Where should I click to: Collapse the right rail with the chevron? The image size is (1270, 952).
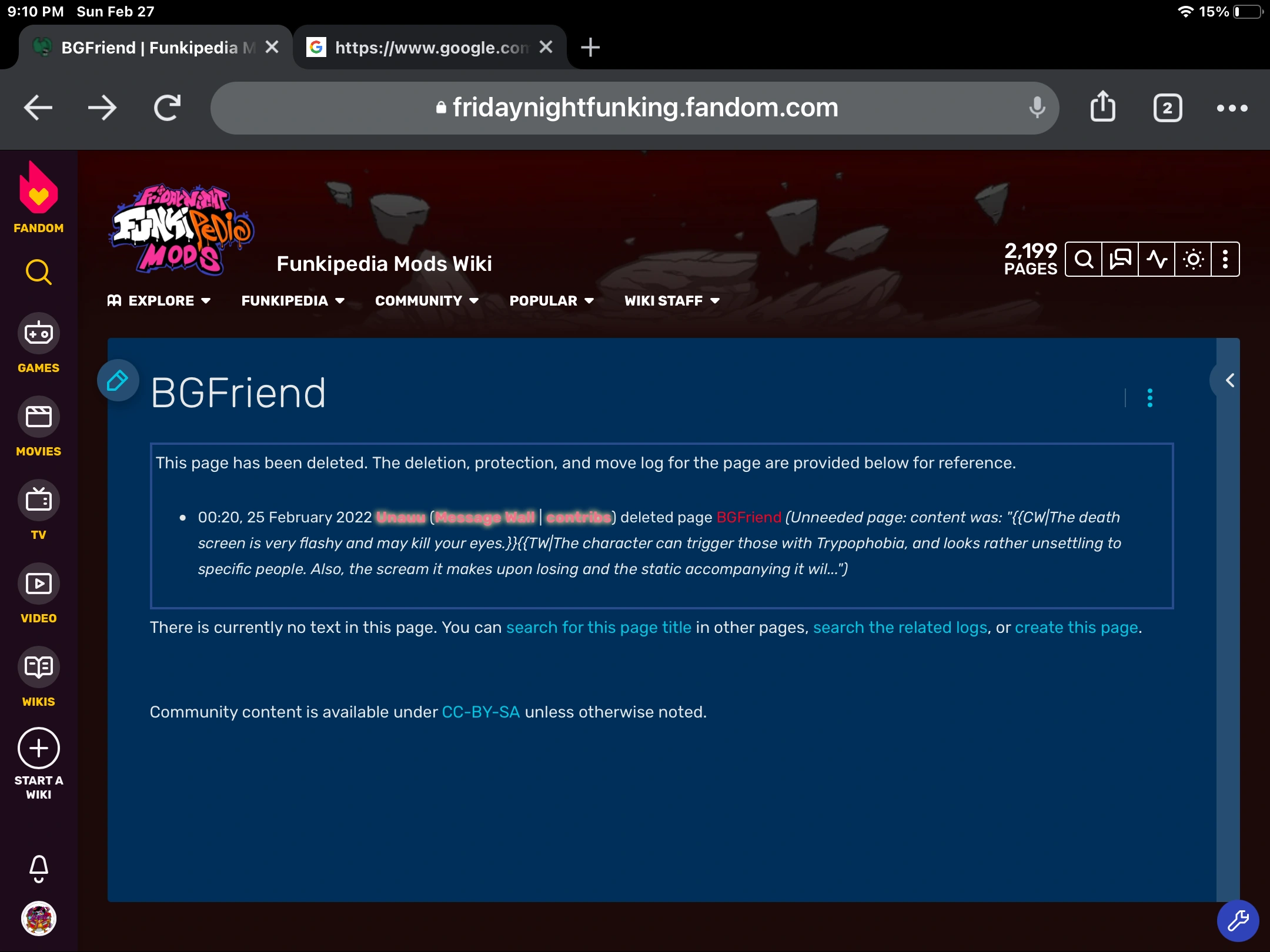pyautogui.click(x=1230, y=380)
